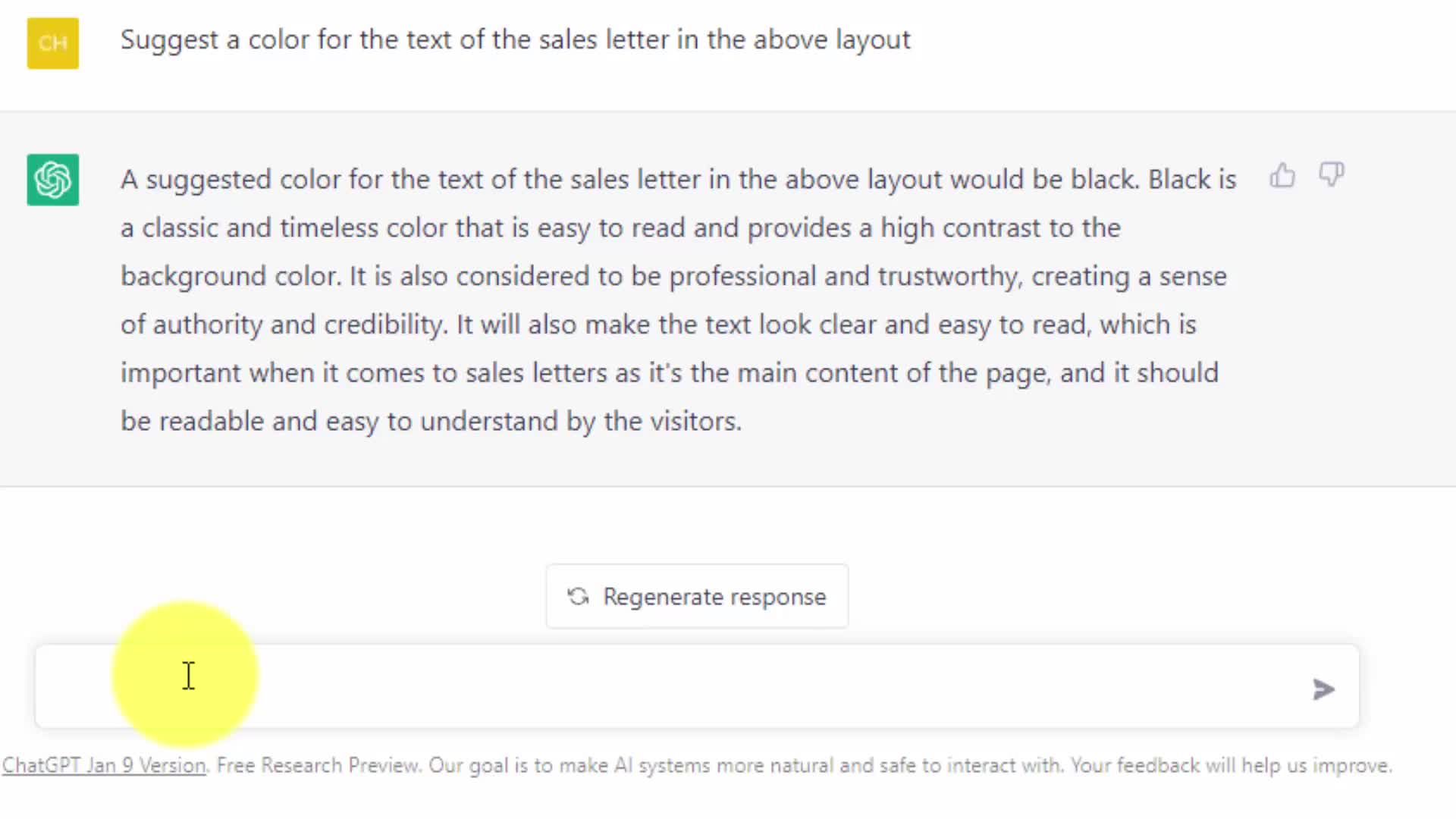Click the green ChatGPT logo avatar
This screenshot has height=819, width=1456.
point(53,180)
